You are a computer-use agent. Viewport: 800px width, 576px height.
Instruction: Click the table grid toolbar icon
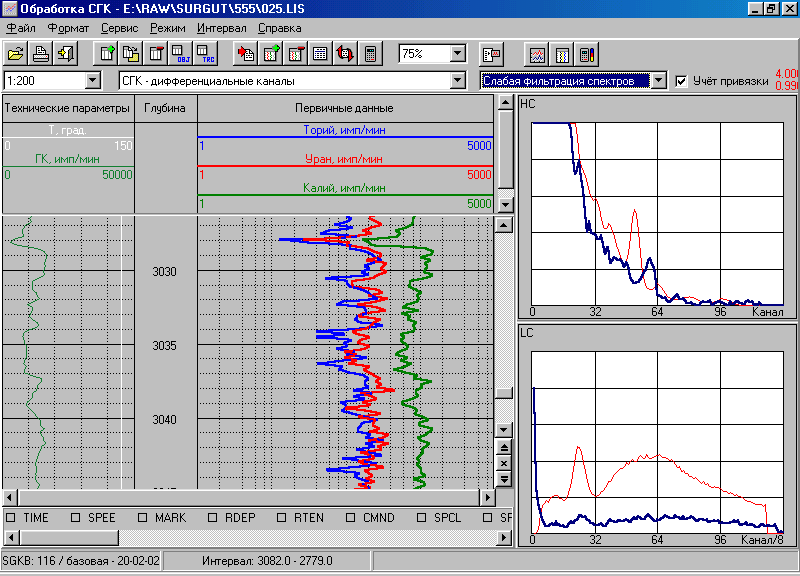(x=321, y=53)
